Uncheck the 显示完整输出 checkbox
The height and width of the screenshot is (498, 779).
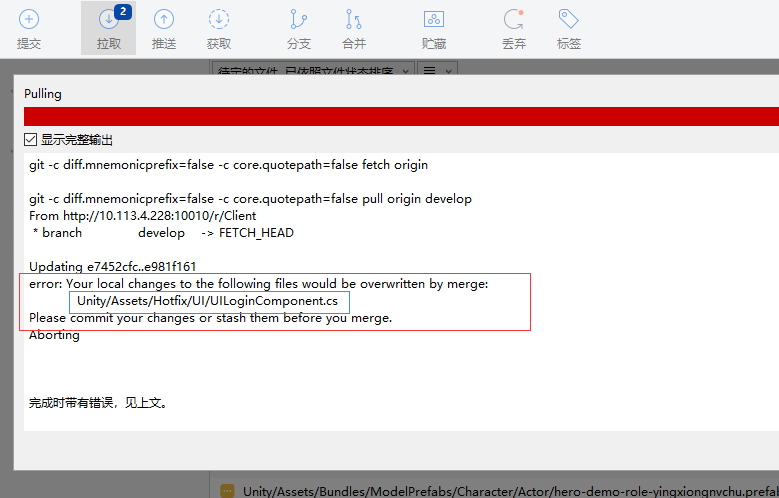(30, 140)
